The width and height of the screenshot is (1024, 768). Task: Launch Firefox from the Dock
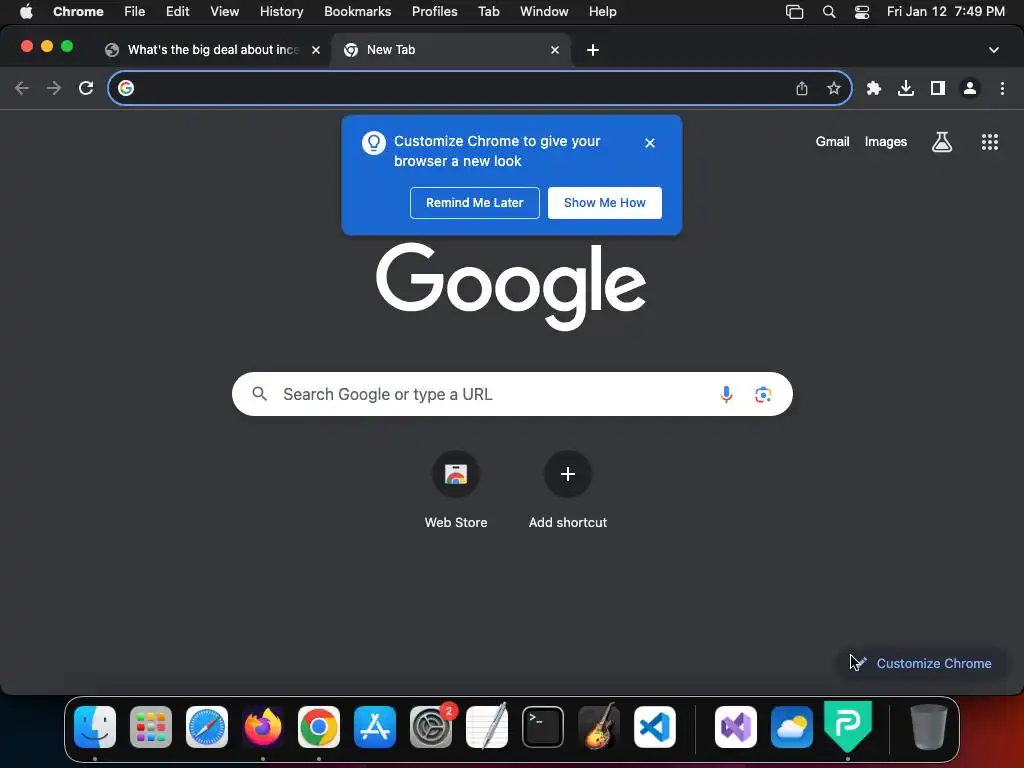pos(263,727)
